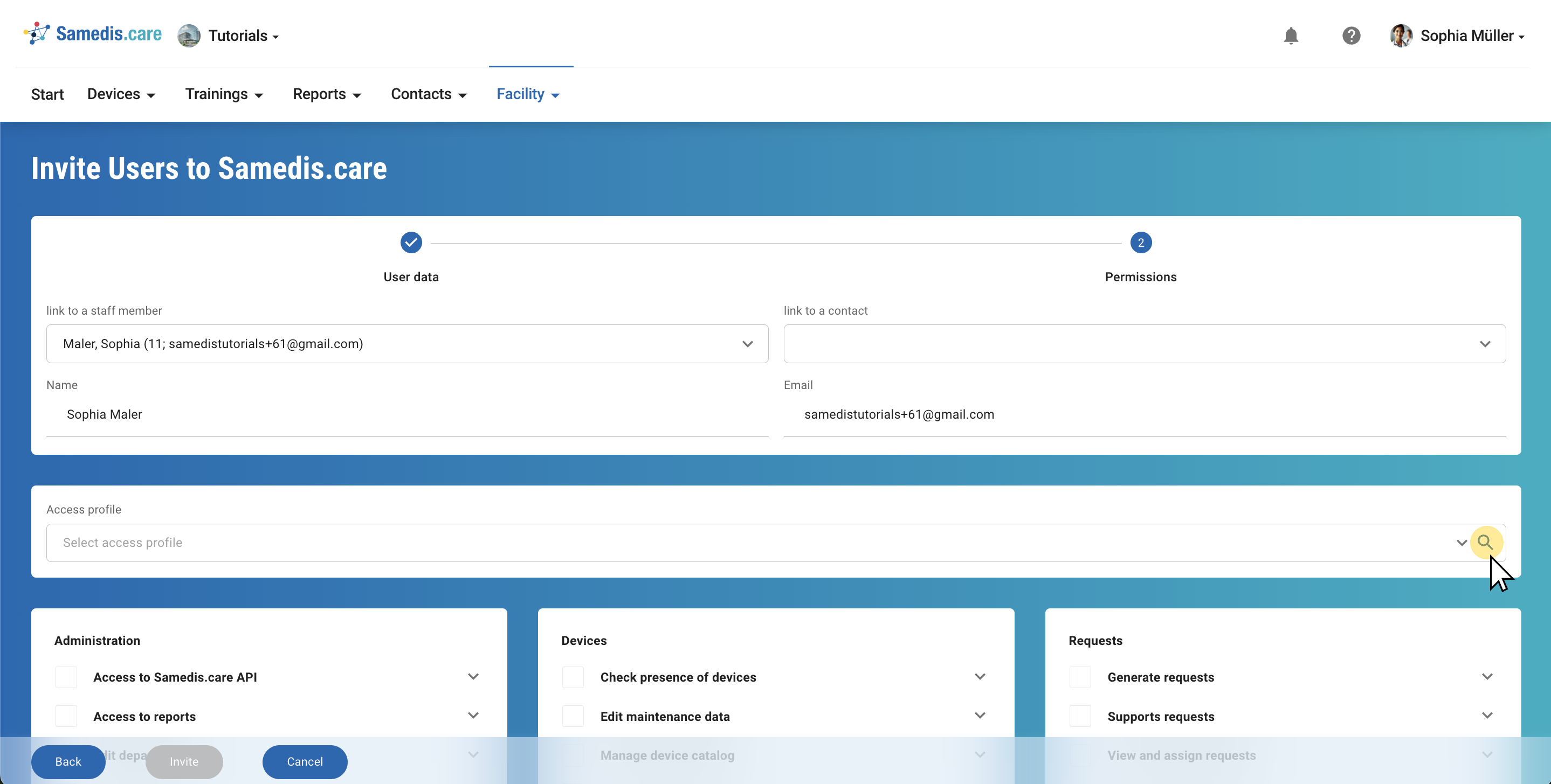This screenshot has height=784, width=1551.
Task: Tick the Generate requests checkbox
Action: (1080, 677)
